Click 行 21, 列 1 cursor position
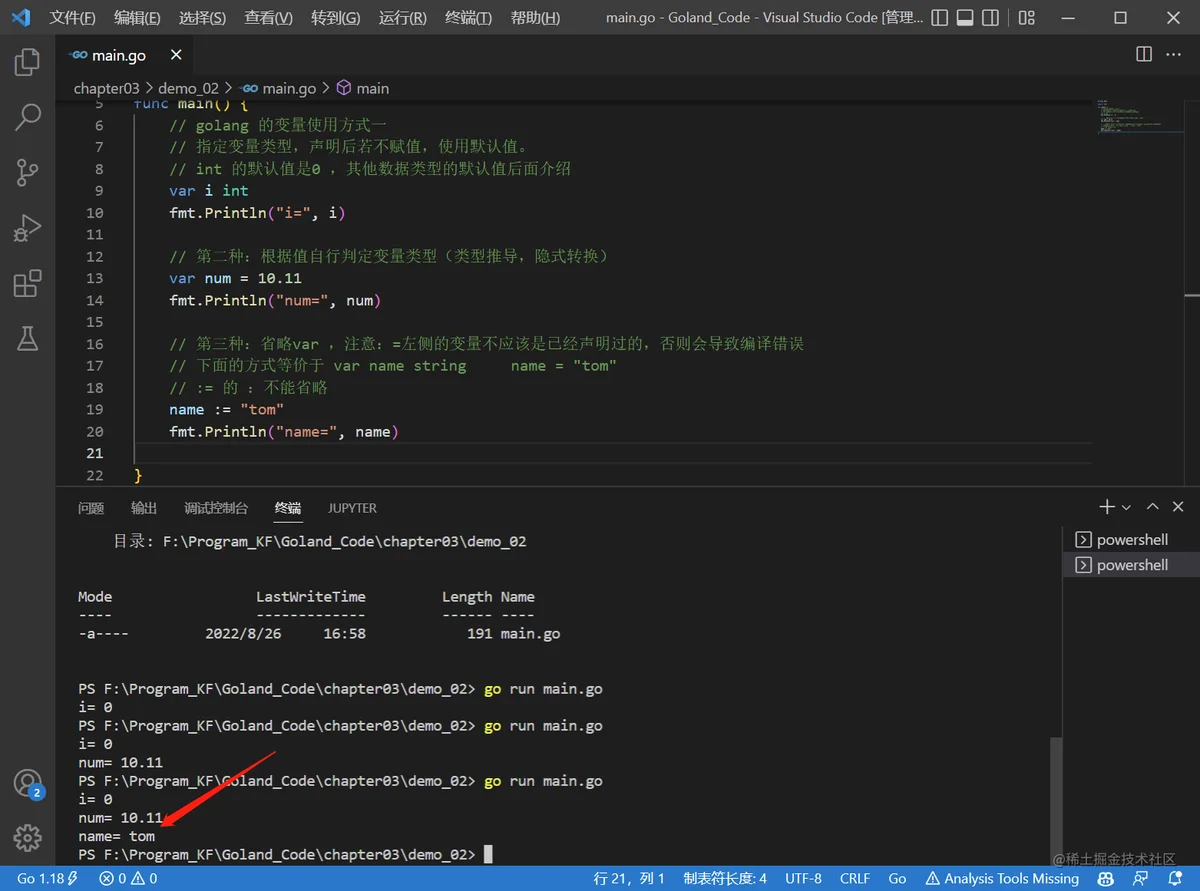This screenshot has height=891, width=1200. [x=629, y=878]
